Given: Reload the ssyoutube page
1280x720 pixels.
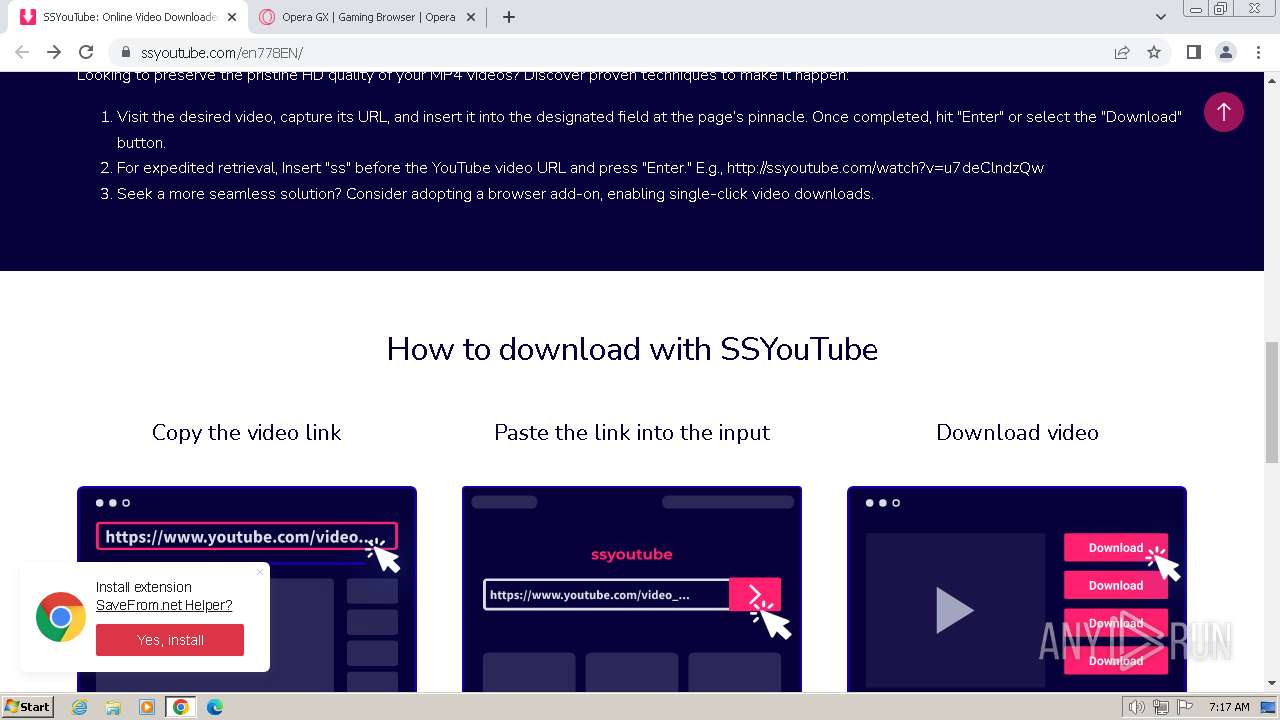Looking at the screenshot, I should pos(86,52).
